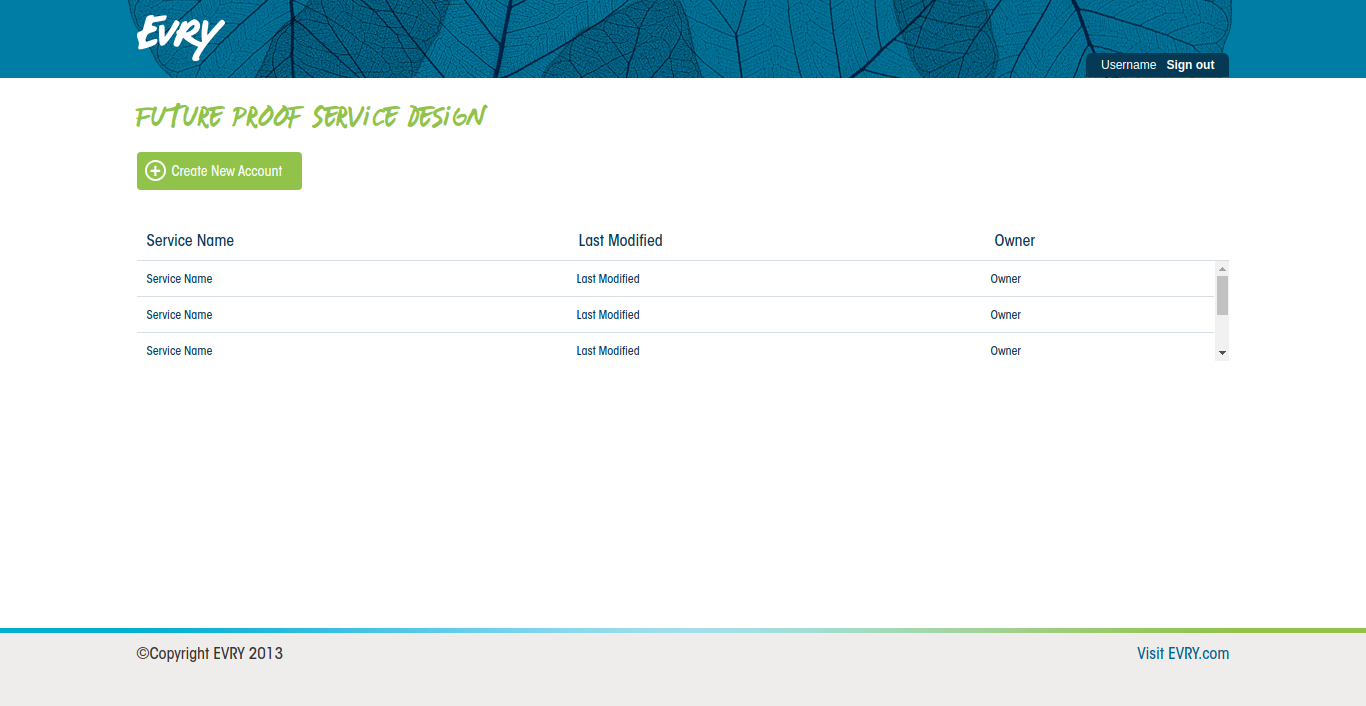The height and width of the screenshot is (706, 1366).
Task: Click the Owner column header
Action: pyautogui.click(x=1014, y=240)
